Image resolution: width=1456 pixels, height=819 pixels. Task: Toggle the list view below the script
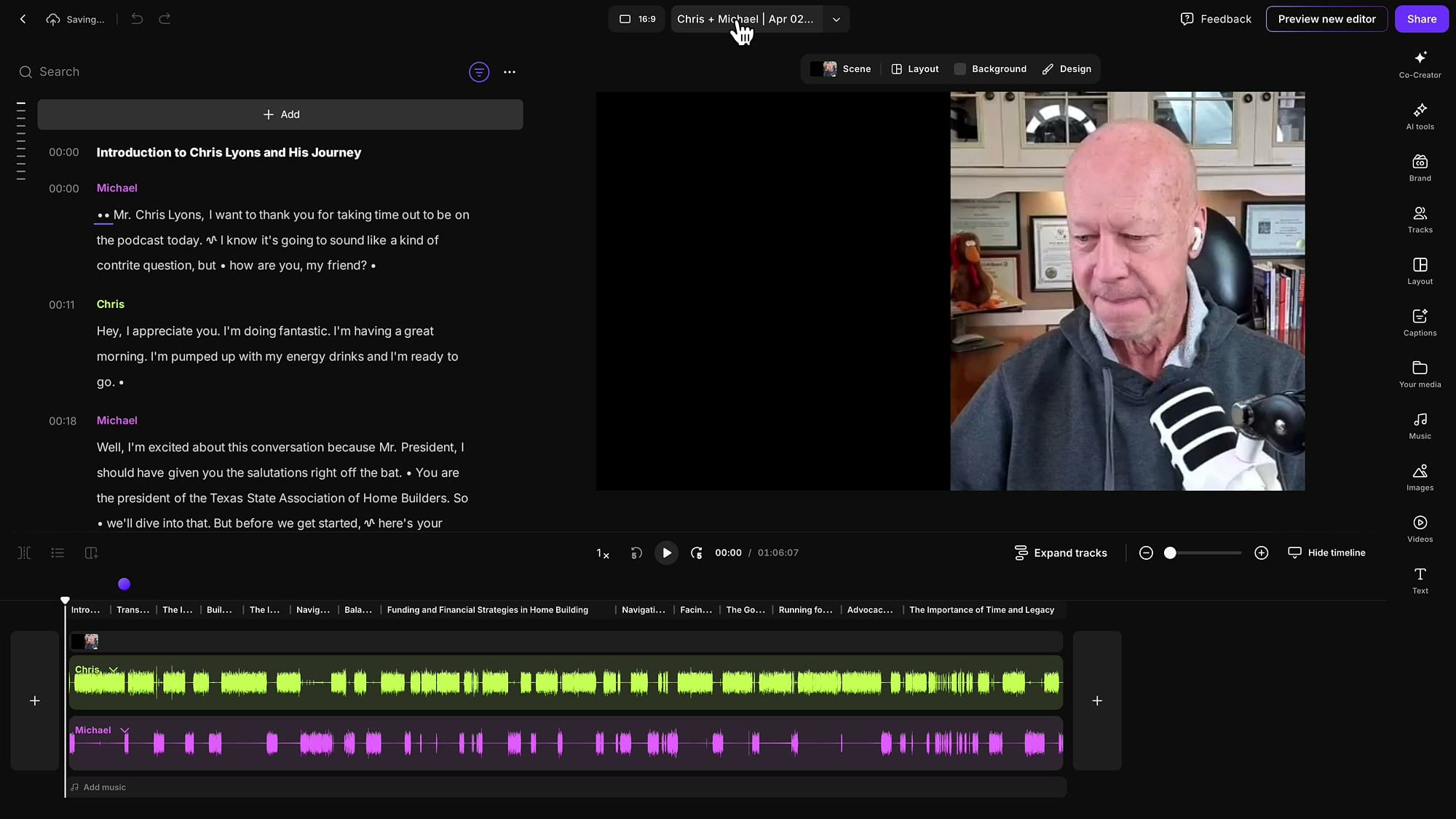(x=57, y=553)
